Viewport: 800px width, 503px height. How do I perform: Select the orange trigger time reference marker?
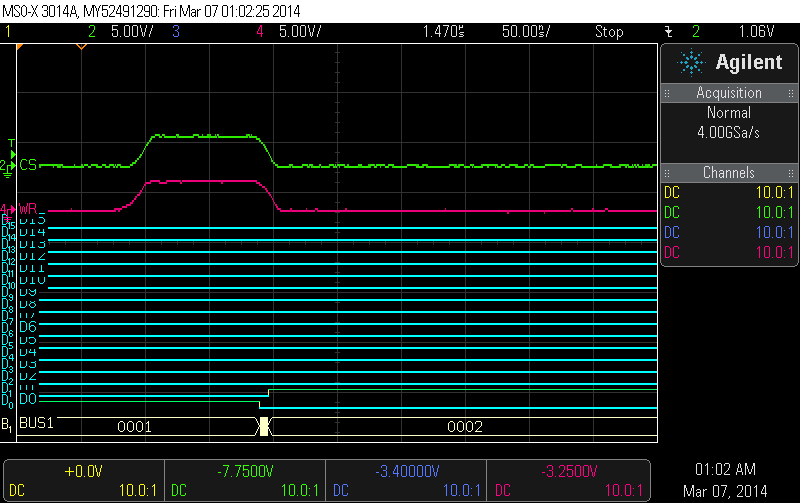click(x=81, y=46)
